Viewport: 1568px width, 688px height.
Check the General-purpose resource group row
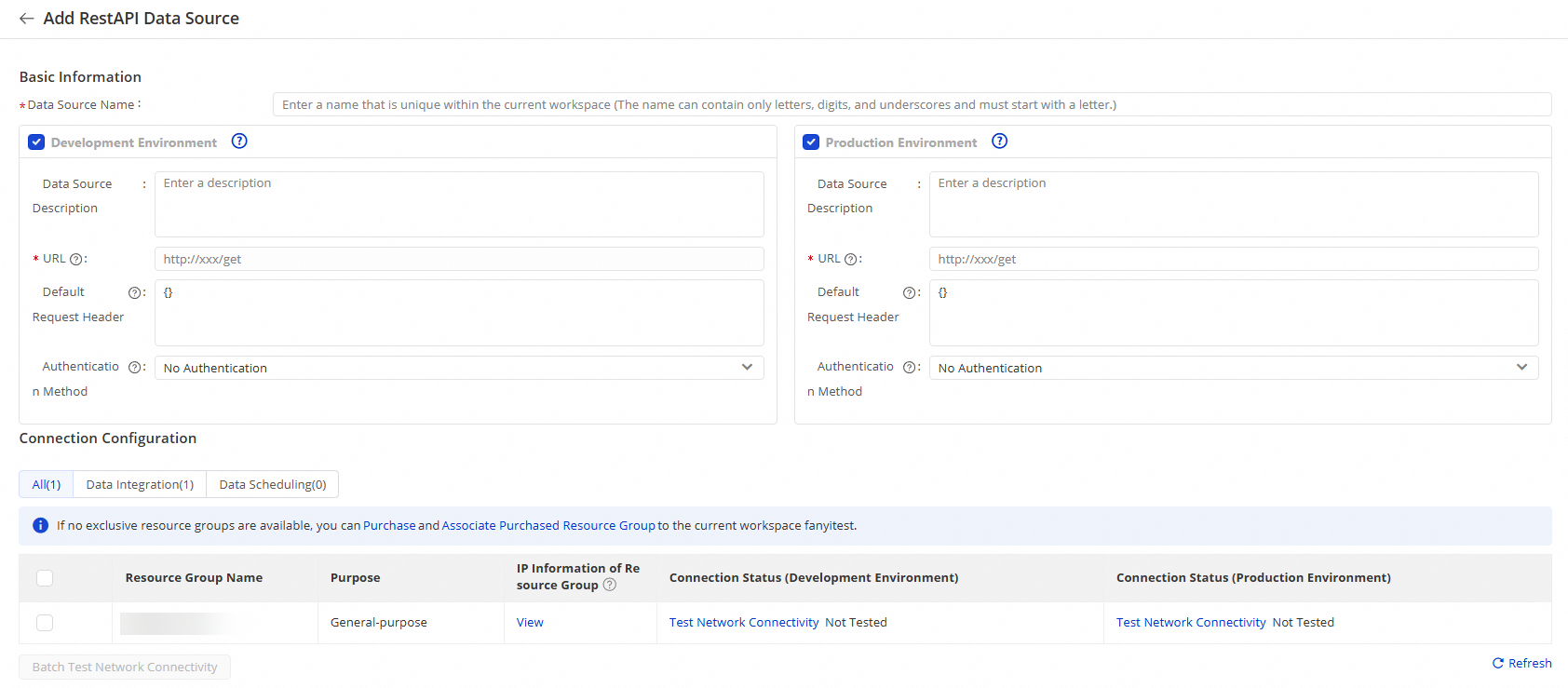tap(45, 623)
